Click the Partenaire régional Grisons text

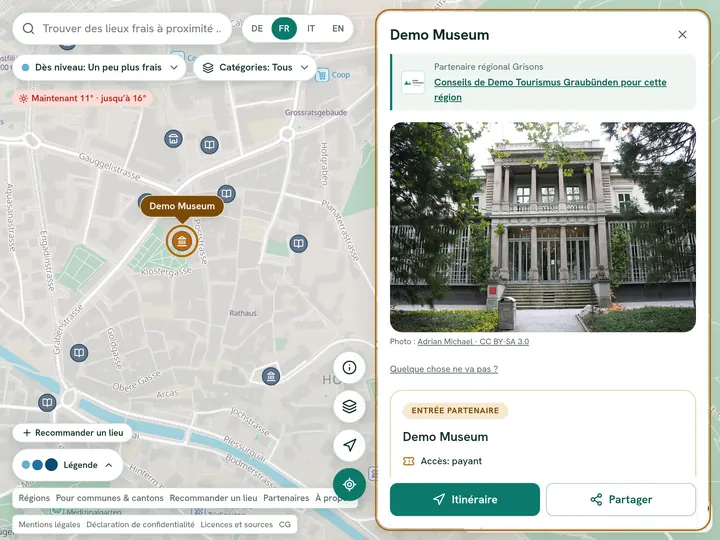[489, 67]
